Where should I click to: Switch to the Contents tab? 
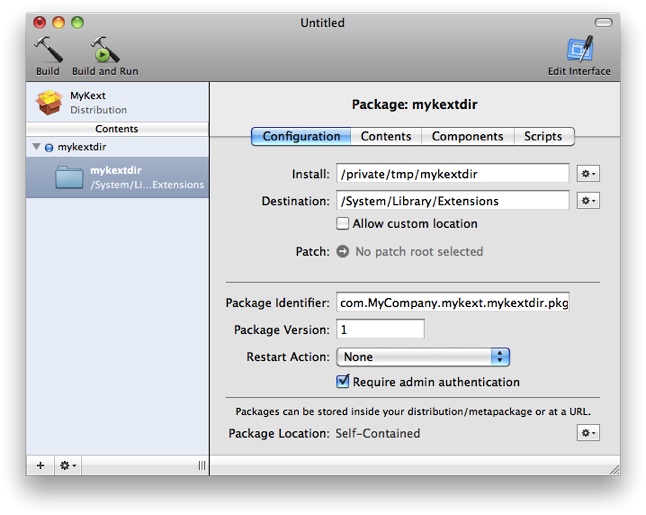(x=385, y=137)
